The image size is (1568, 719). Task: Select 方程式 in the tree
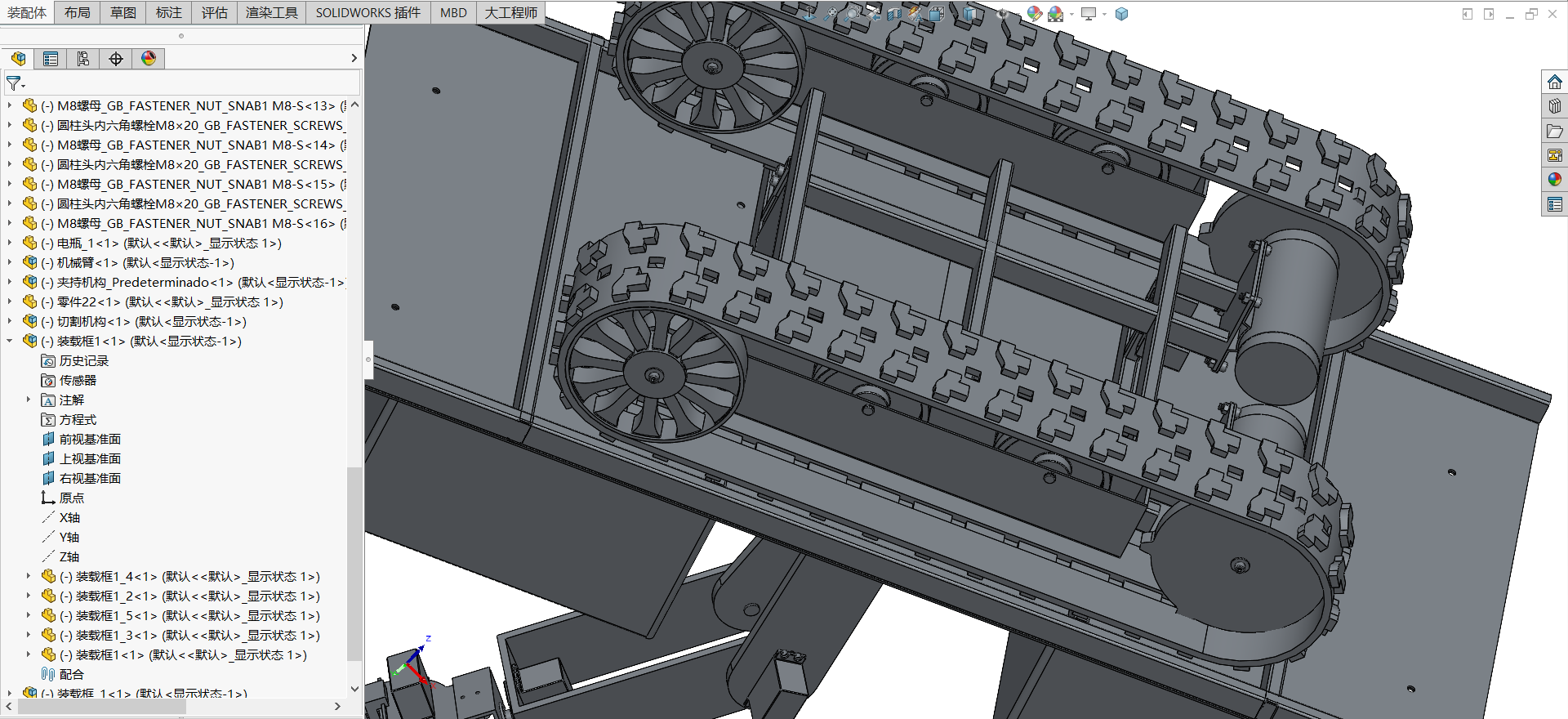(78, 419)
